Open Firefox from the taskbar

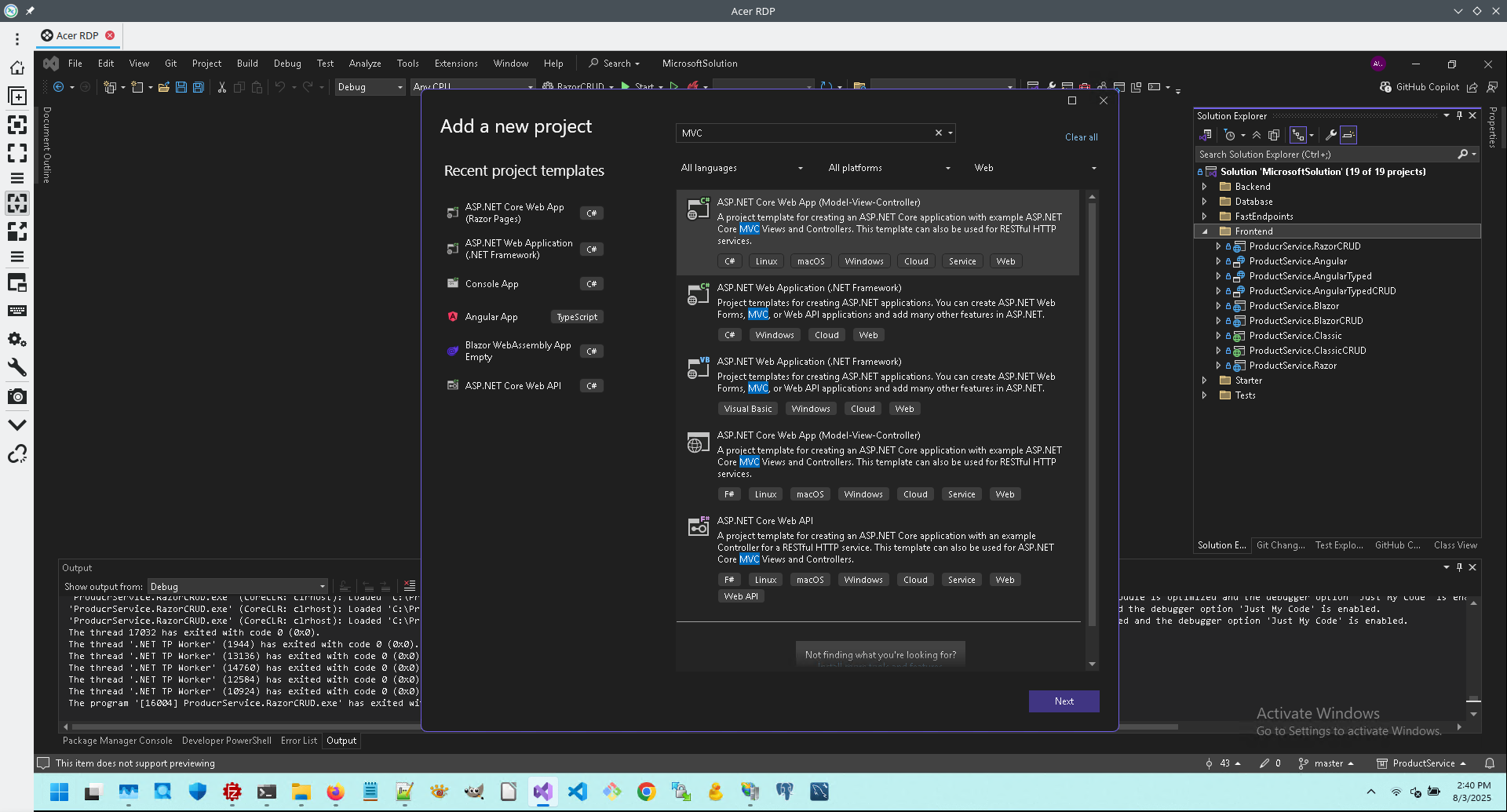pos(335,792)
